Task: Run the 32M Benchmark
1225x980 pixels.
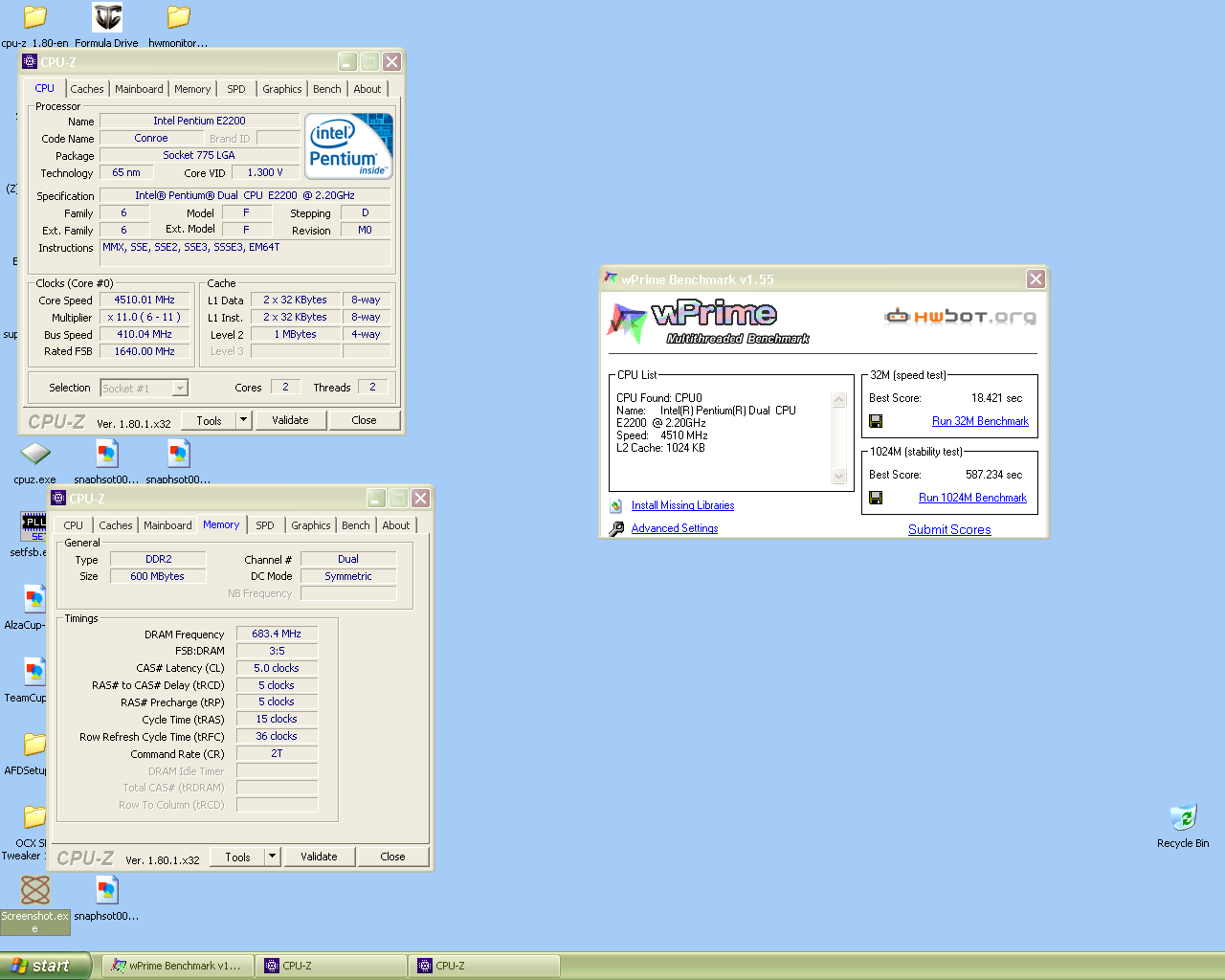Action: [x=980, y=421]
